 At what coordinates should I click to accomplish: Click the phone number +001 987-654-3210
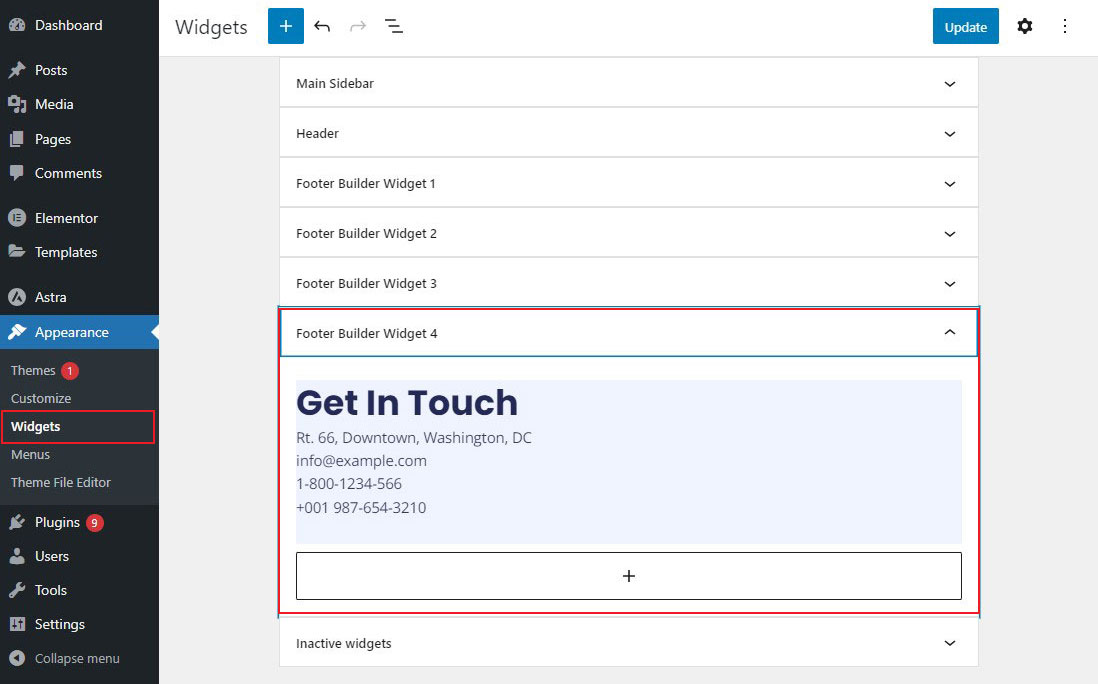(361, 508)
